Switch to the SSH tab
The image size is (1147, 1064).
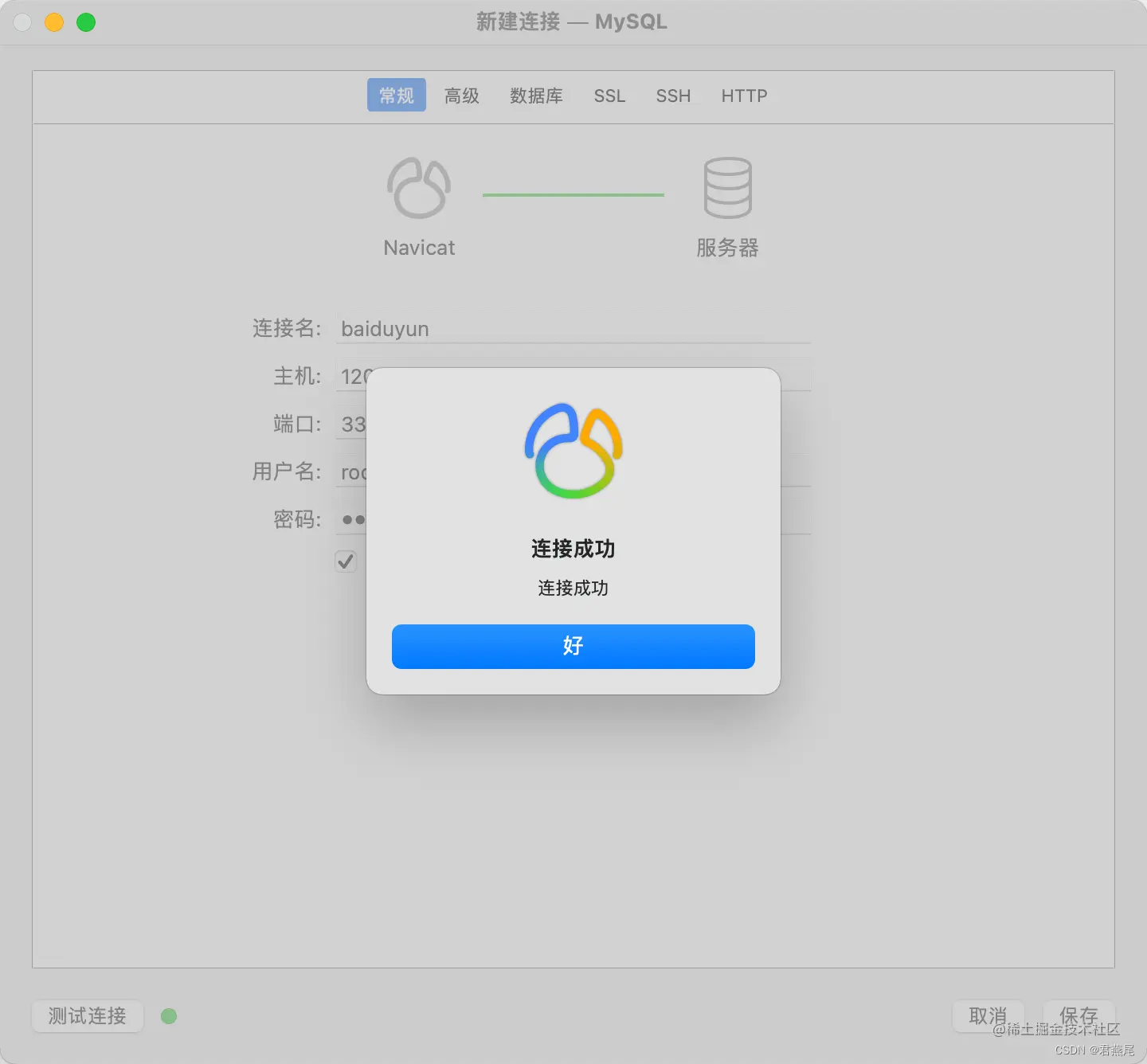tap(673, 96)
